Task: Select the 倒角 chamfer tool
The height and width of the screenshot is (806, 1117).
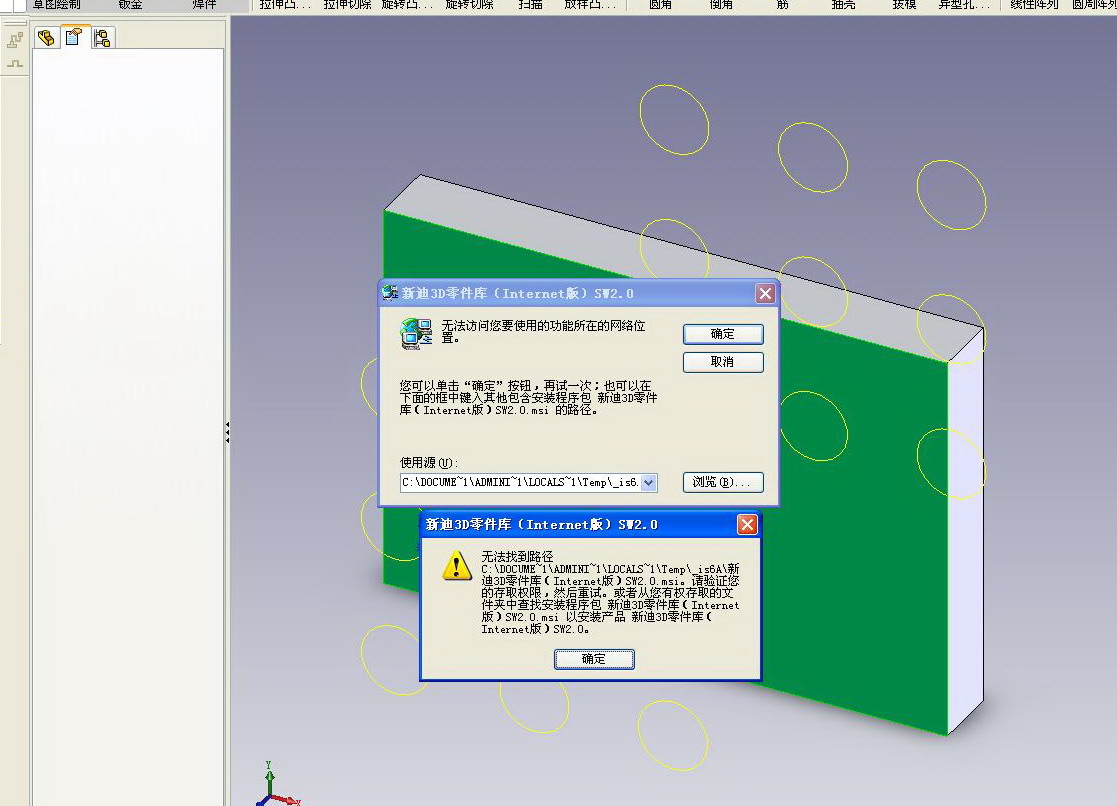Action: (x=721, y=4)
